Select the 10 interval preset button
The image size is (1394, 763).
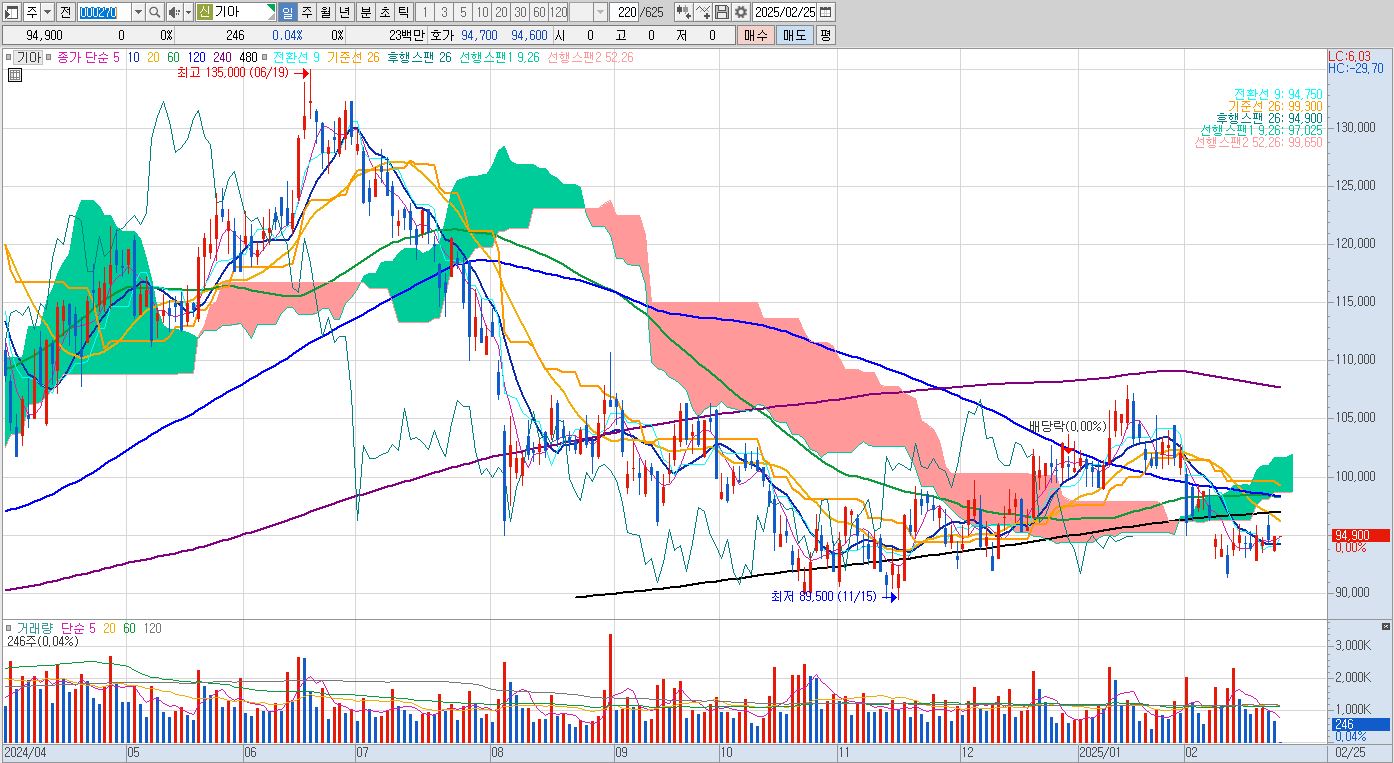482,12
